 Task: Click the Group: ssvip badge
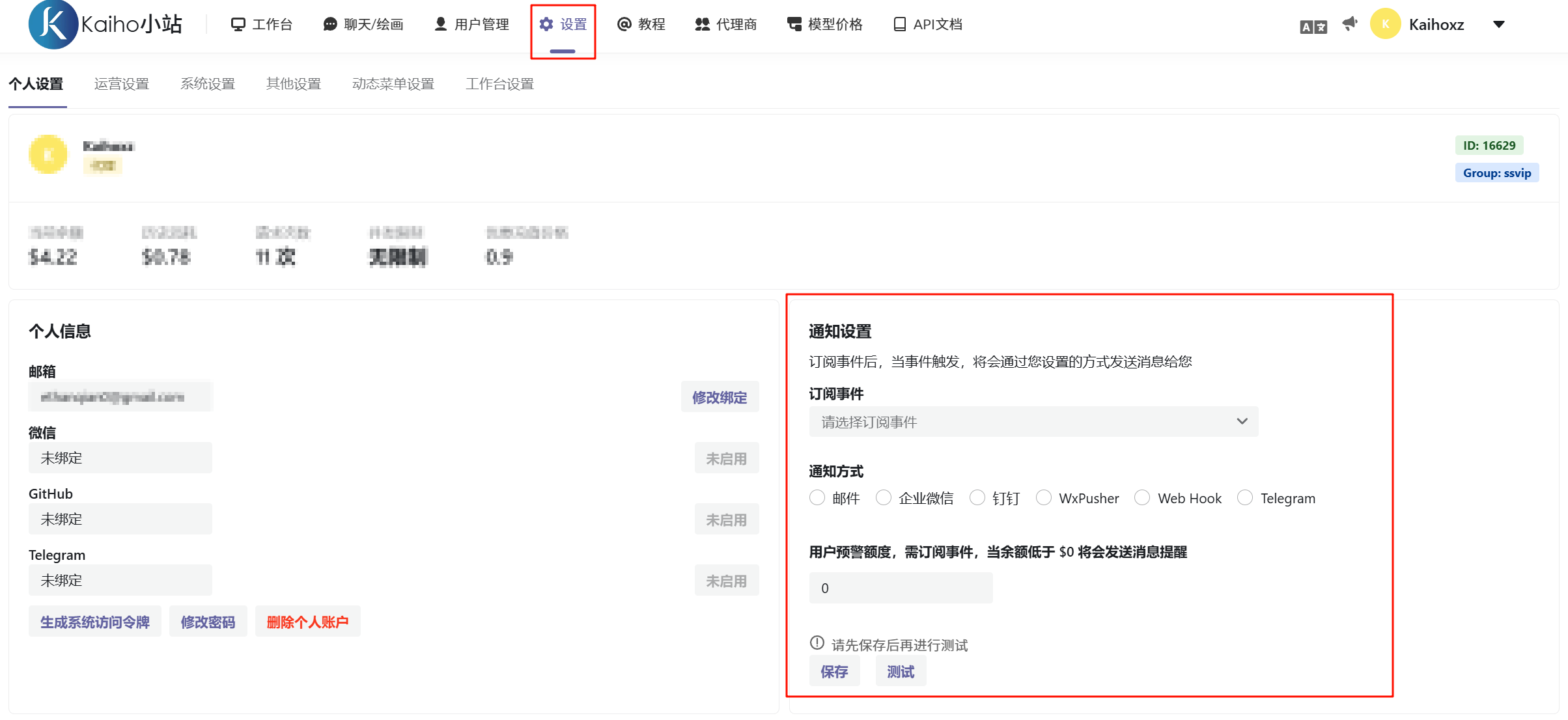(x=1497, y=173)
